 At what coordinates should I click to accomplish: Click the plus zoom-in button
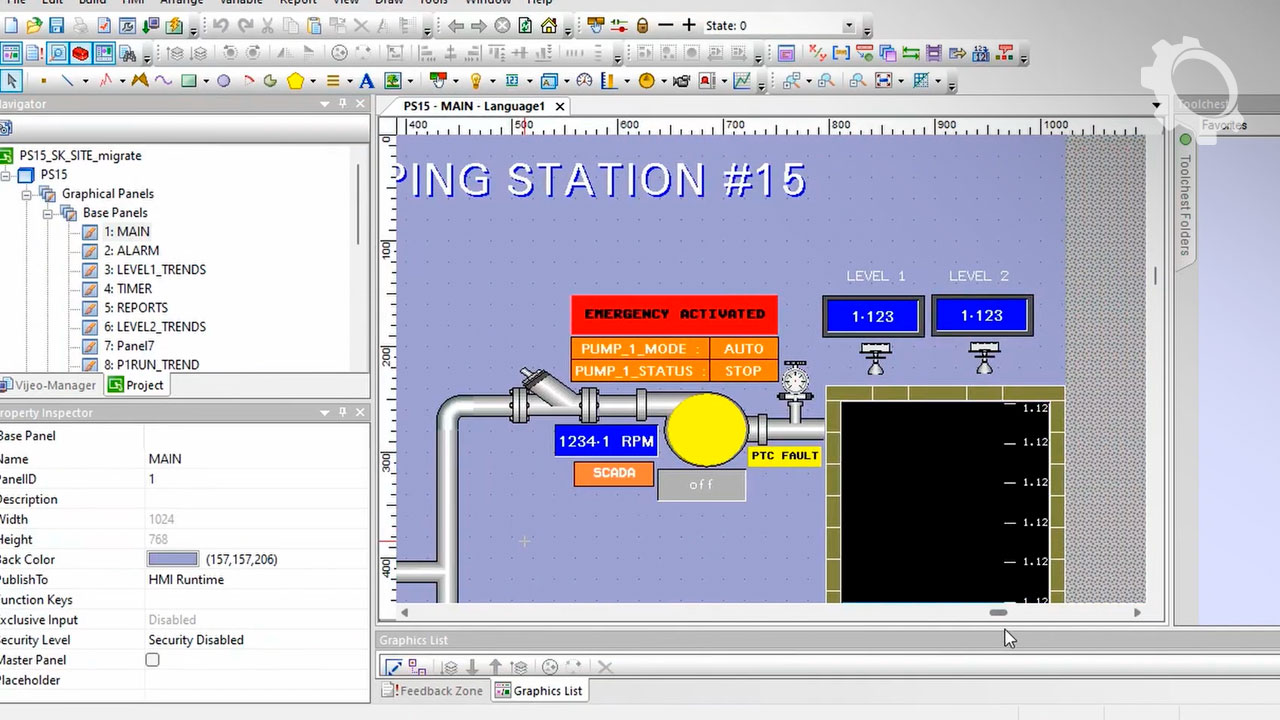689,25
